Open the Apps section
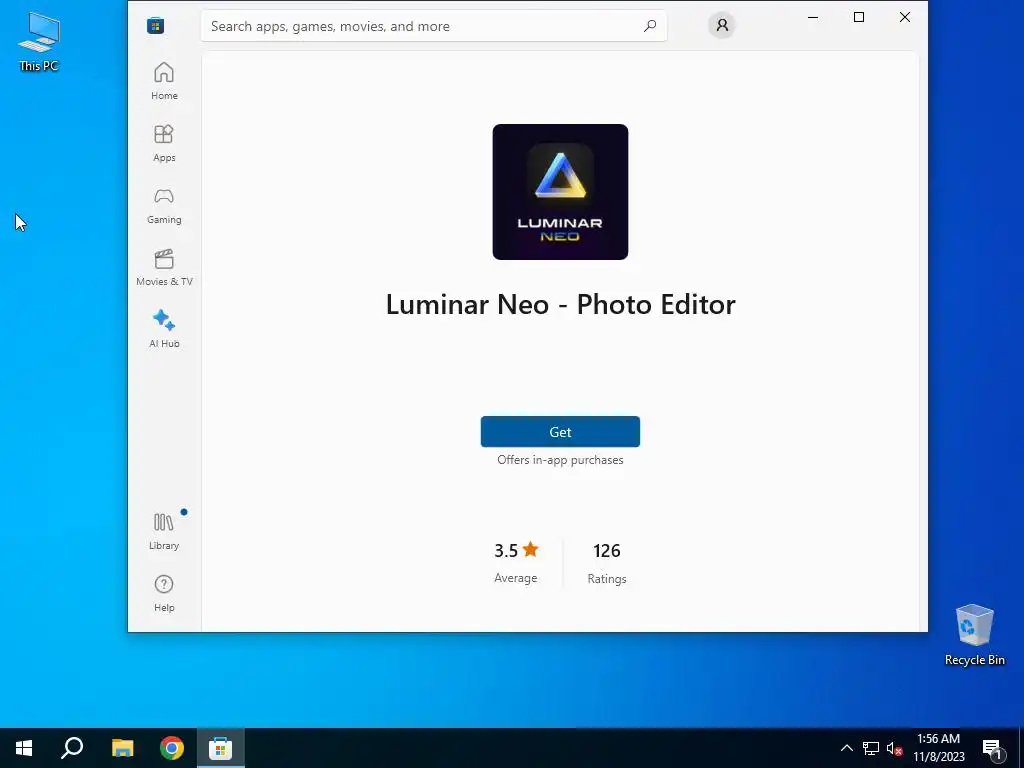Image resolution: width=1024 pixels, height=768 pixels. [164, 143]
